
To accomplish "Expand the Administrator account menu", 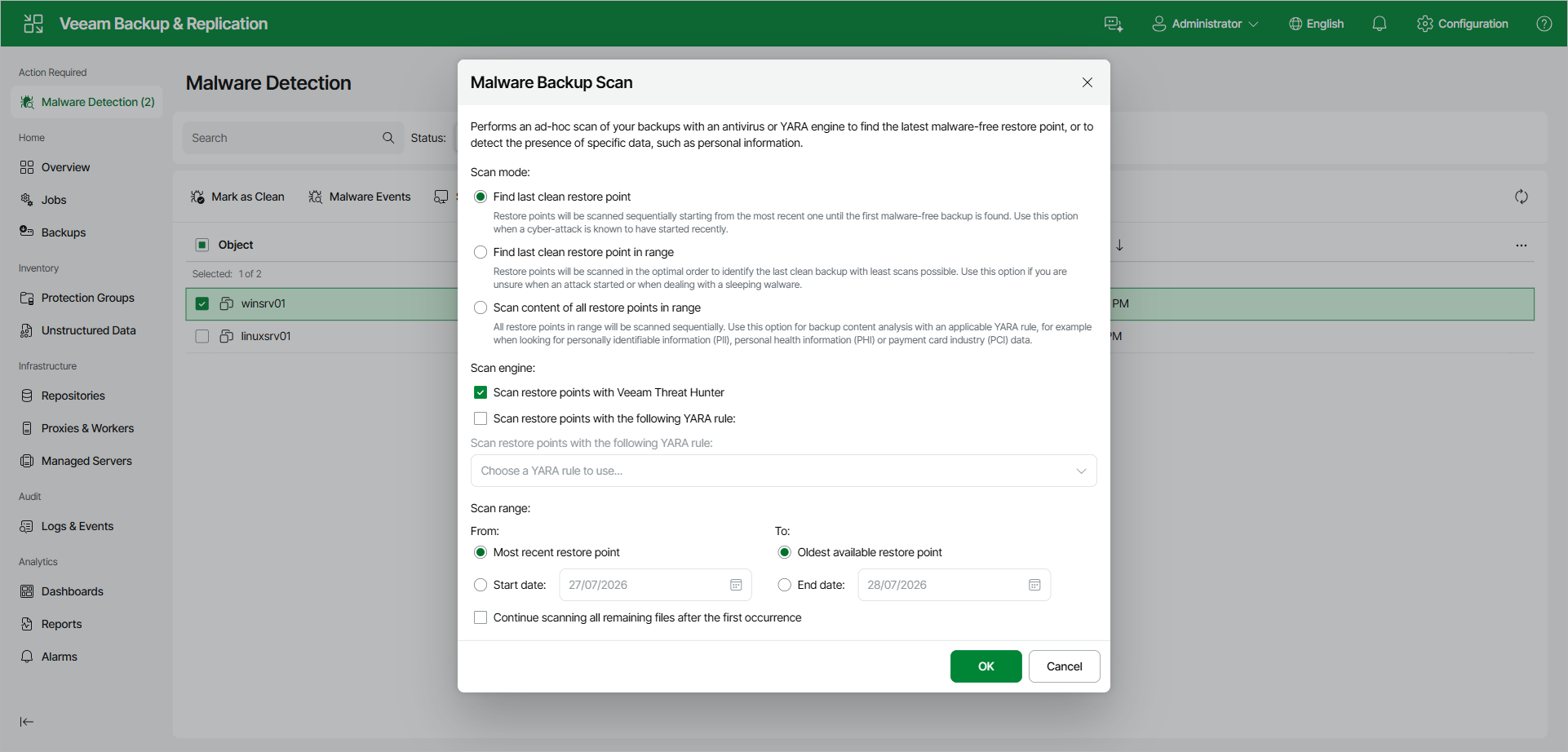I will point(1205,24).
